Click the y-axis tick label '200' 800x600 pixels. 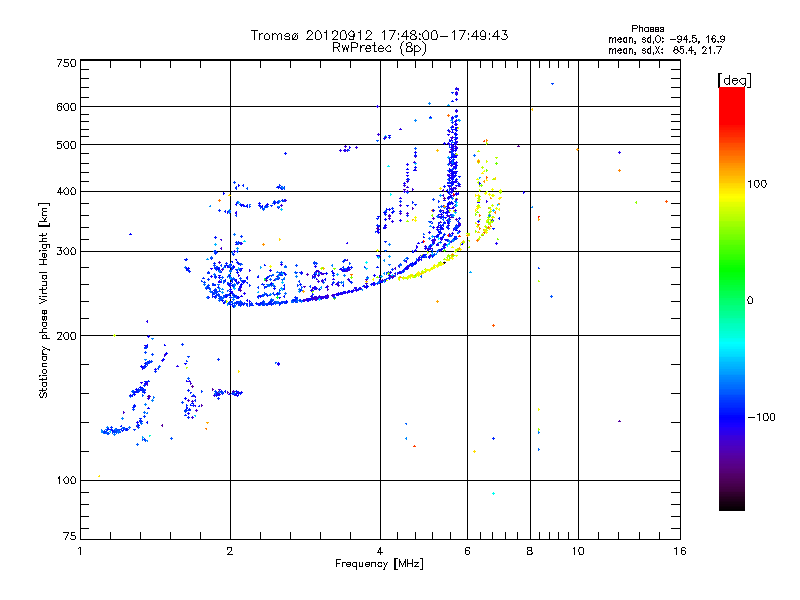pyautogui.click(x=66, y=336)
